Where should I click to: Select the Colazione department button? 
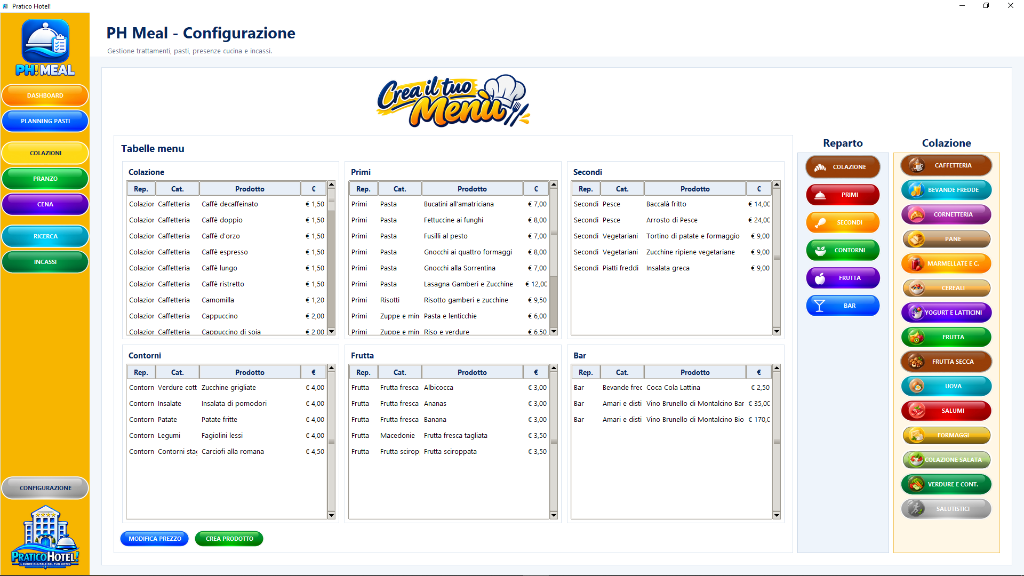click(x=842, y=167)
